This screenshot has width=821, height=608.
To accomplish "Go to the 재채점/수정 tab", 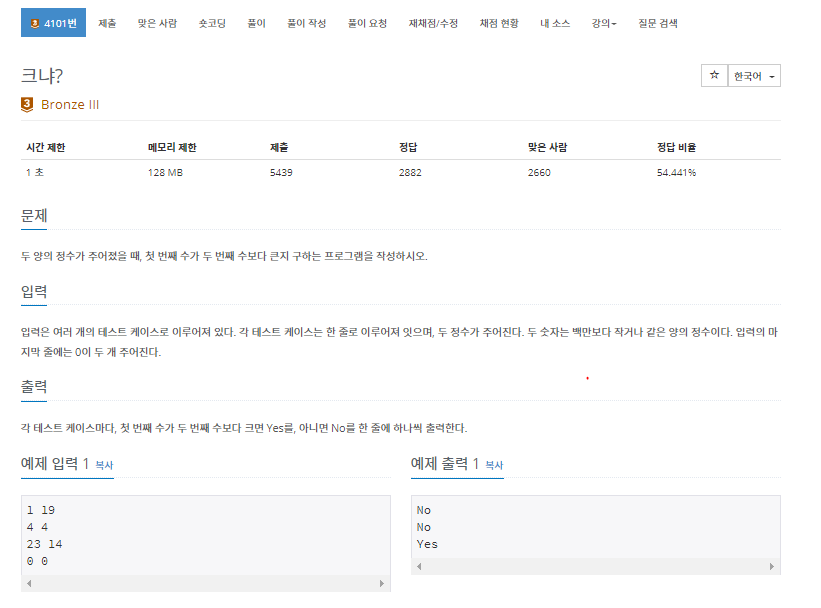I will coord(434,23).
